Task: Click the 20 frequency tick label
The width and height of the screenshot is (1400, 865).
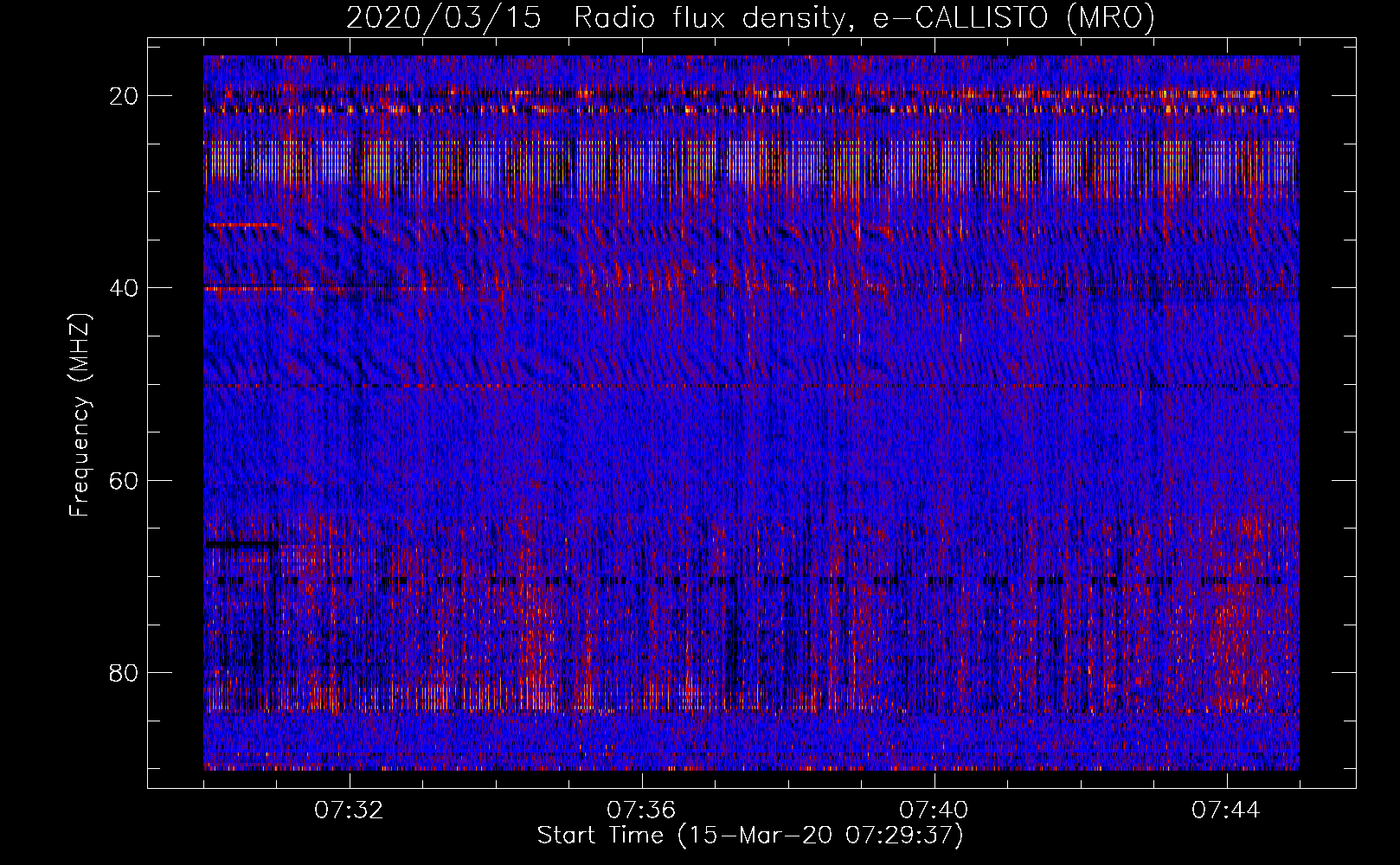Action: pyautogui.click(x=125, y=96)
